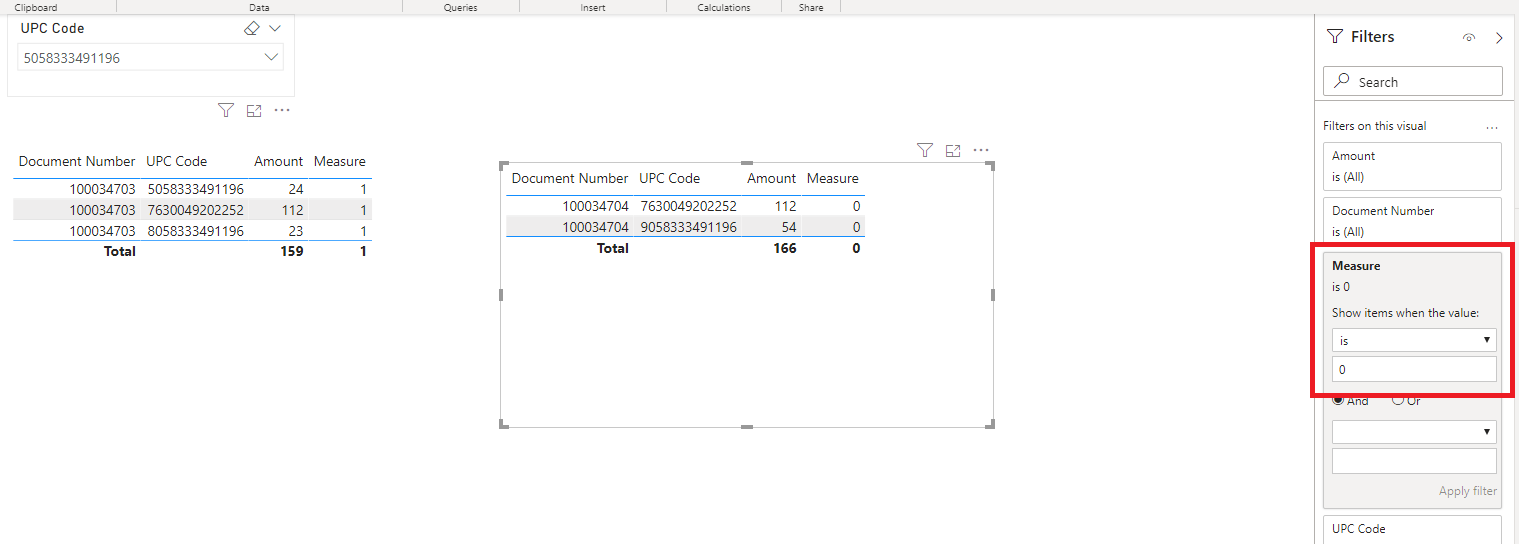Sort selected table by Measure header
This screenshot has width=1519, height=544.
click(833, 178)
